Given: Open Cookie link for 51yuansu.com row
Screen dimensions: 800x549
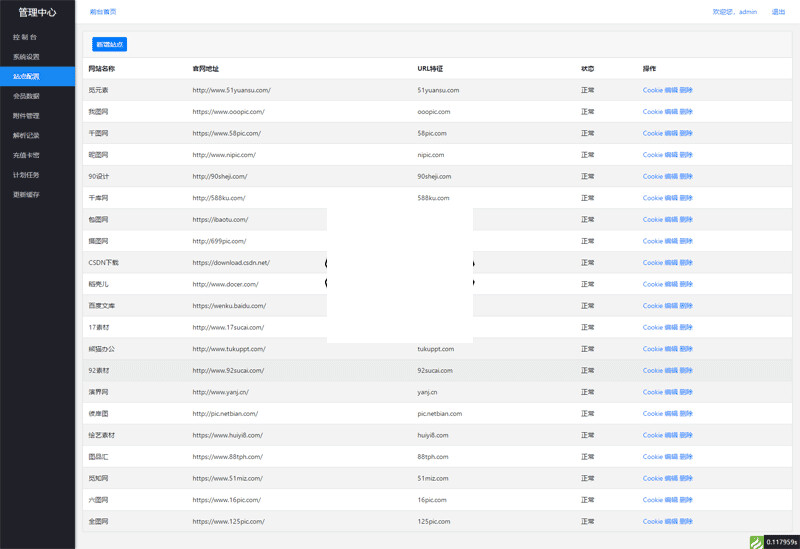Looking at the screenshot, I should (x=653, y=90).
